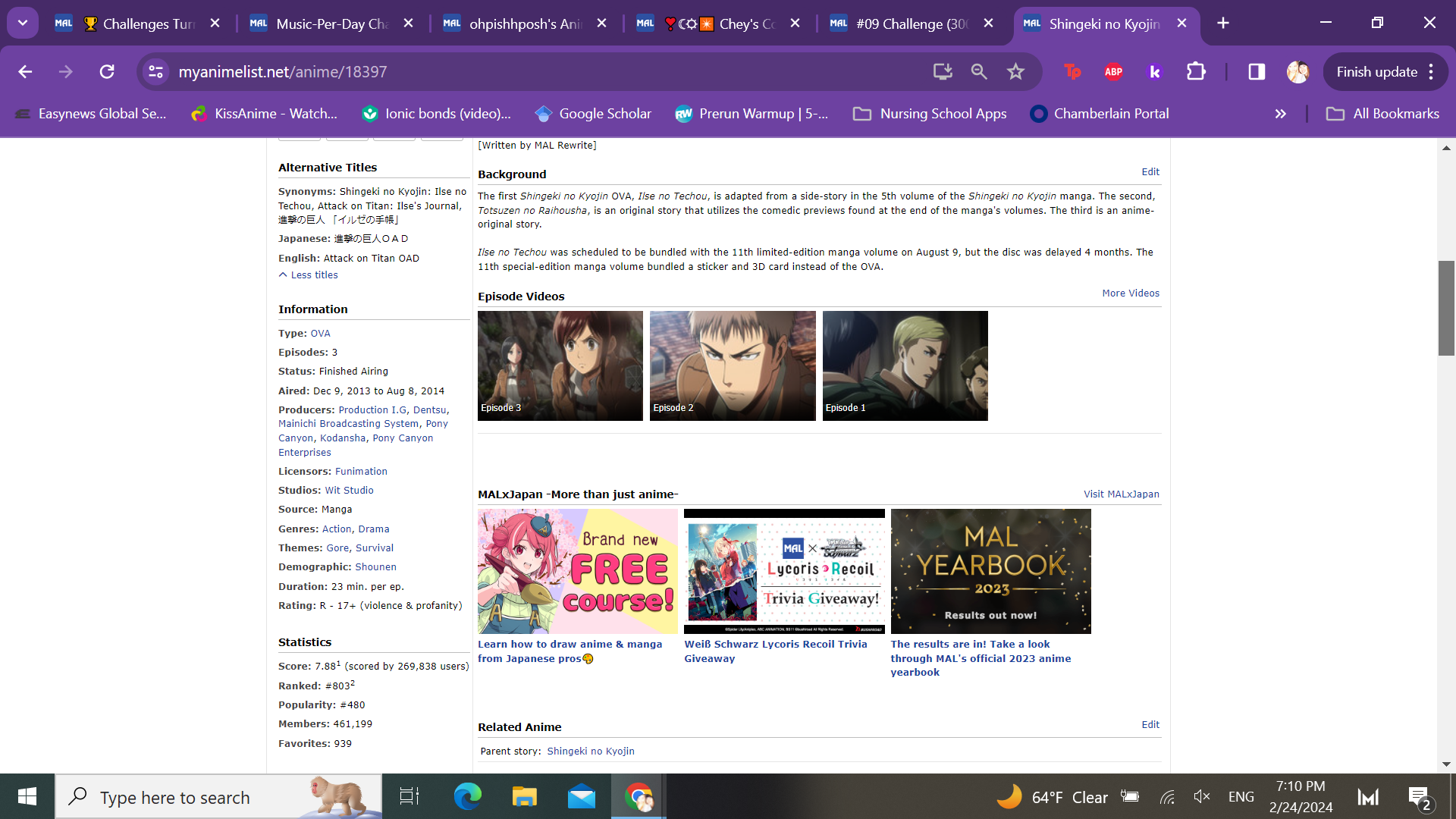Expand the tab search dropdown arrow
This screenshot has height=819, width=1456.
(x=23, y=23)
